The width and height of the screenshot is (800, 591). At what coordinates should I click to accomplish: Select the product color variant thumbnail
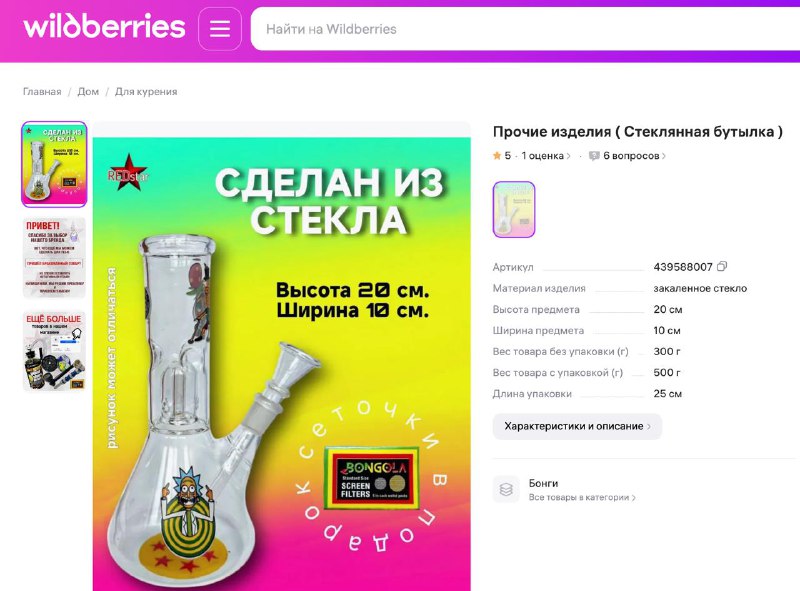tap(514, 209)
